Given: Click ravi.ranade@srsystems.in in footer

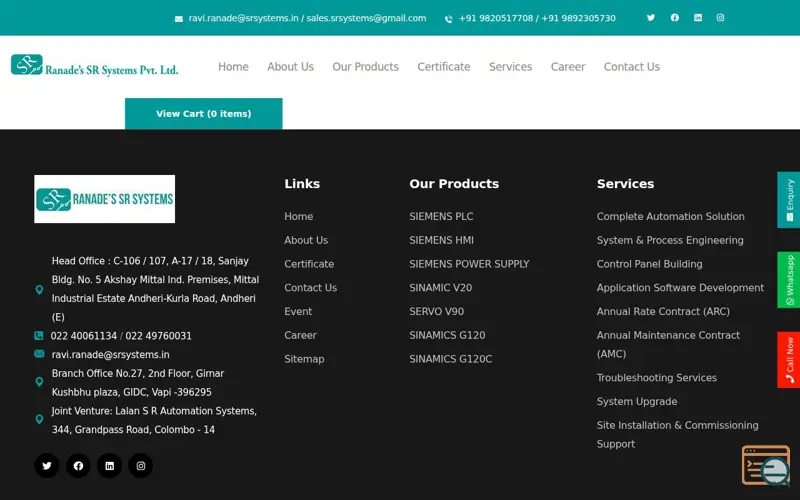Looking at the screenshot, I should click(x=110, y=355).
